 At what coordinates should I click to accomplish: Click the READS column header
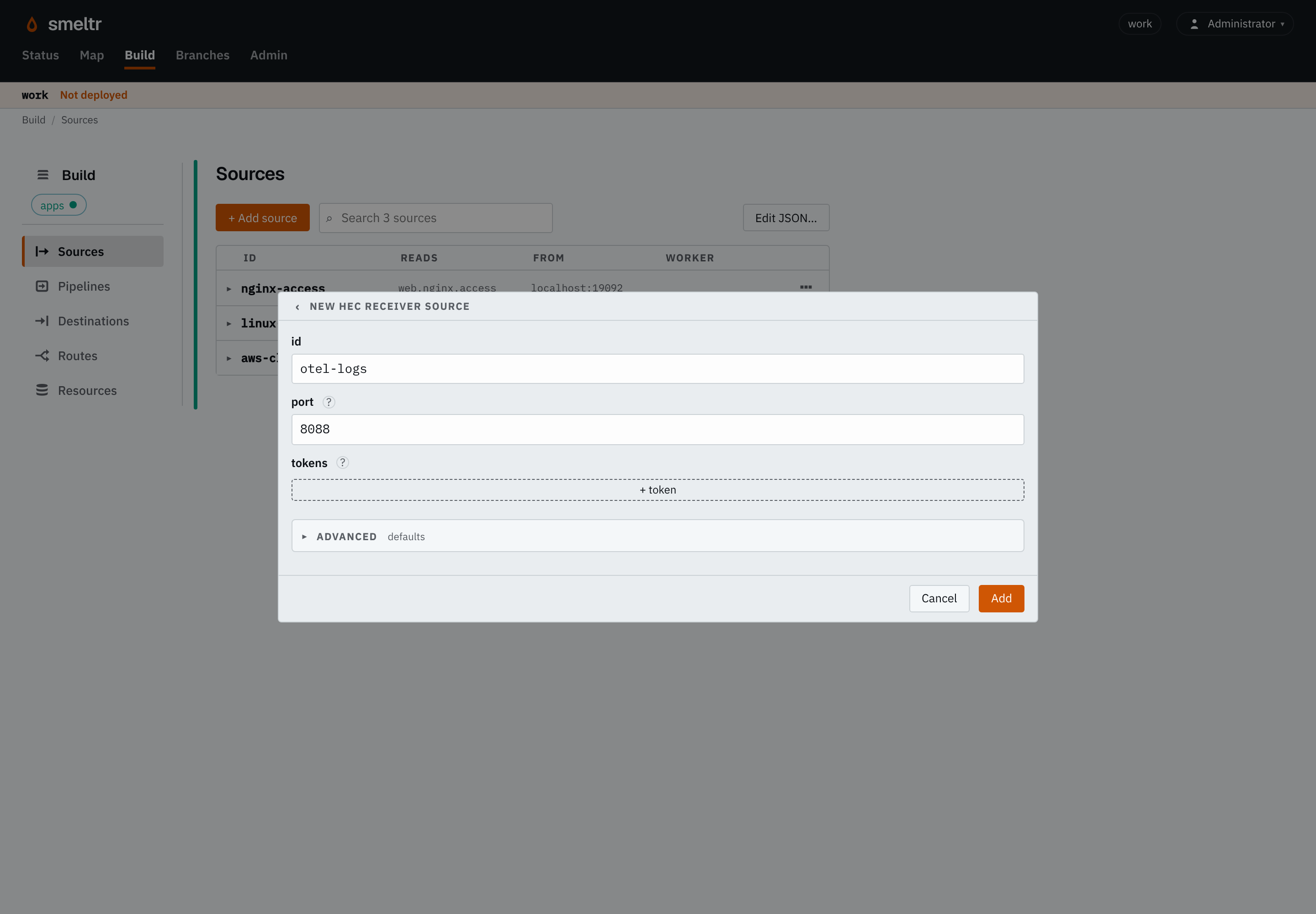tap(419, 258)
